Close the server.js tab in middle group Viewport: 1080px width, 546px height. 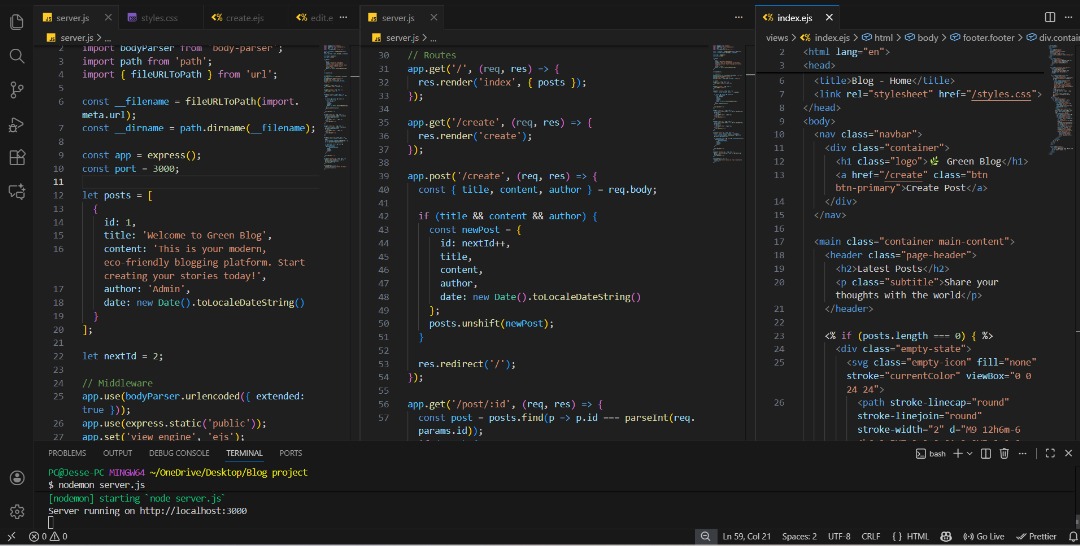pos(433,17)
